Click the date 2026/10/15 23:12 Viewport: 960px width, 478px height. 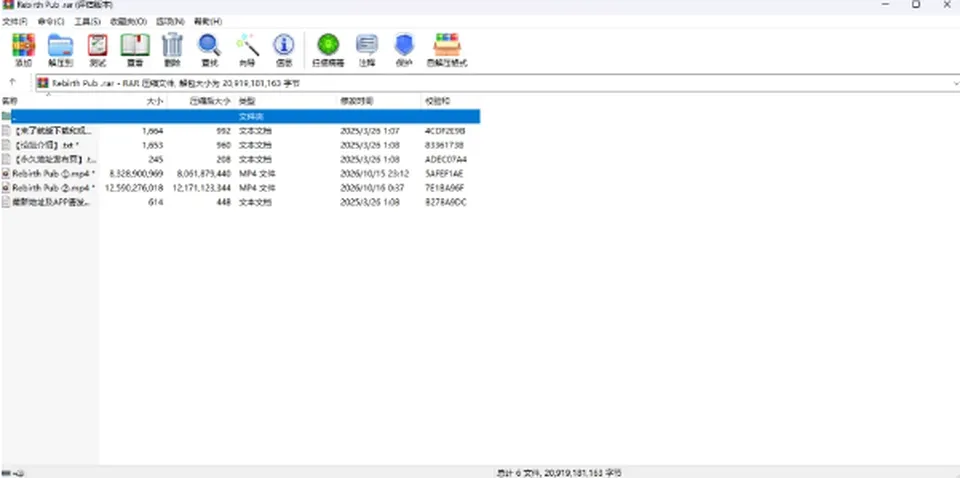point(375,173)
